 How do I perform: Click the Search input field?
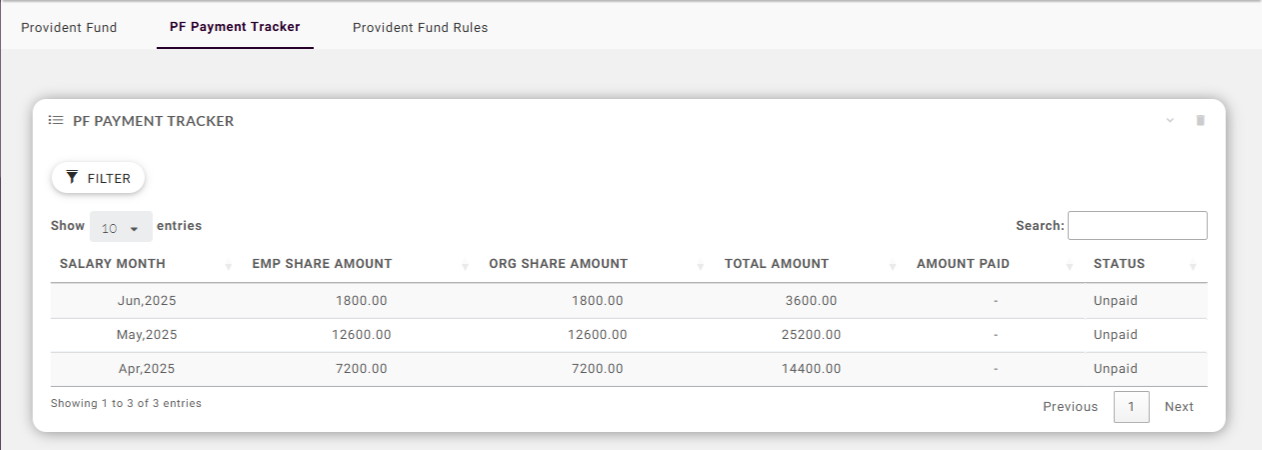pyautogui.click(x=1137, y=226)
